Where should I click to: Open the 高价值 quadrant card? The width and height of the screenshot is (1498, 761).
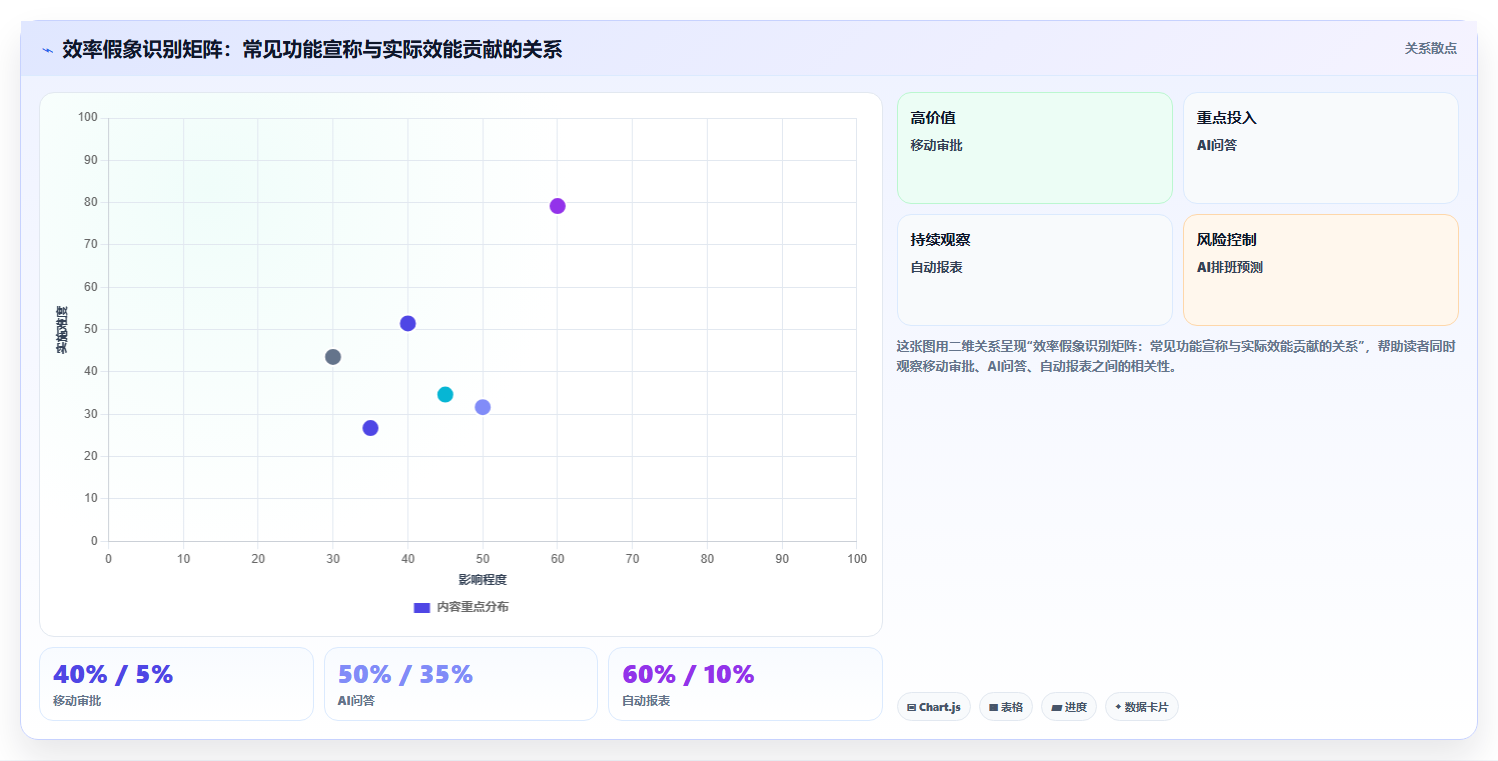(1035, 148)
